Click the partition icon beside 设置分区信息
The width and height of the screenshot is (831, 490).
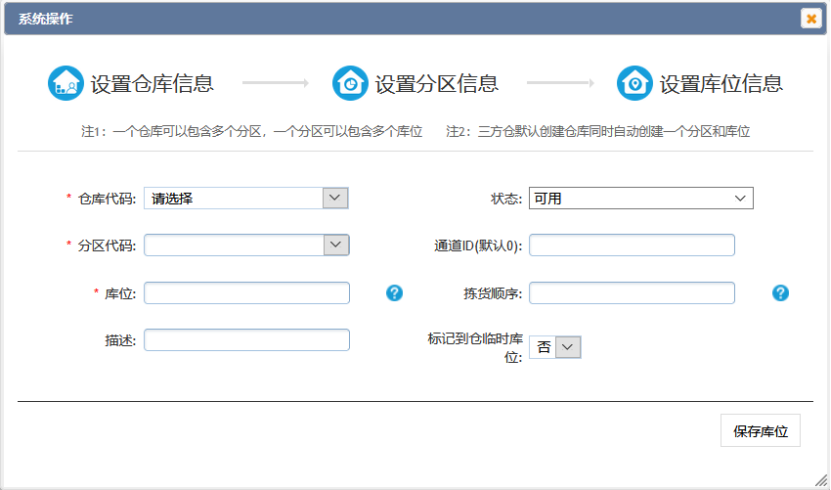(350, 83)
